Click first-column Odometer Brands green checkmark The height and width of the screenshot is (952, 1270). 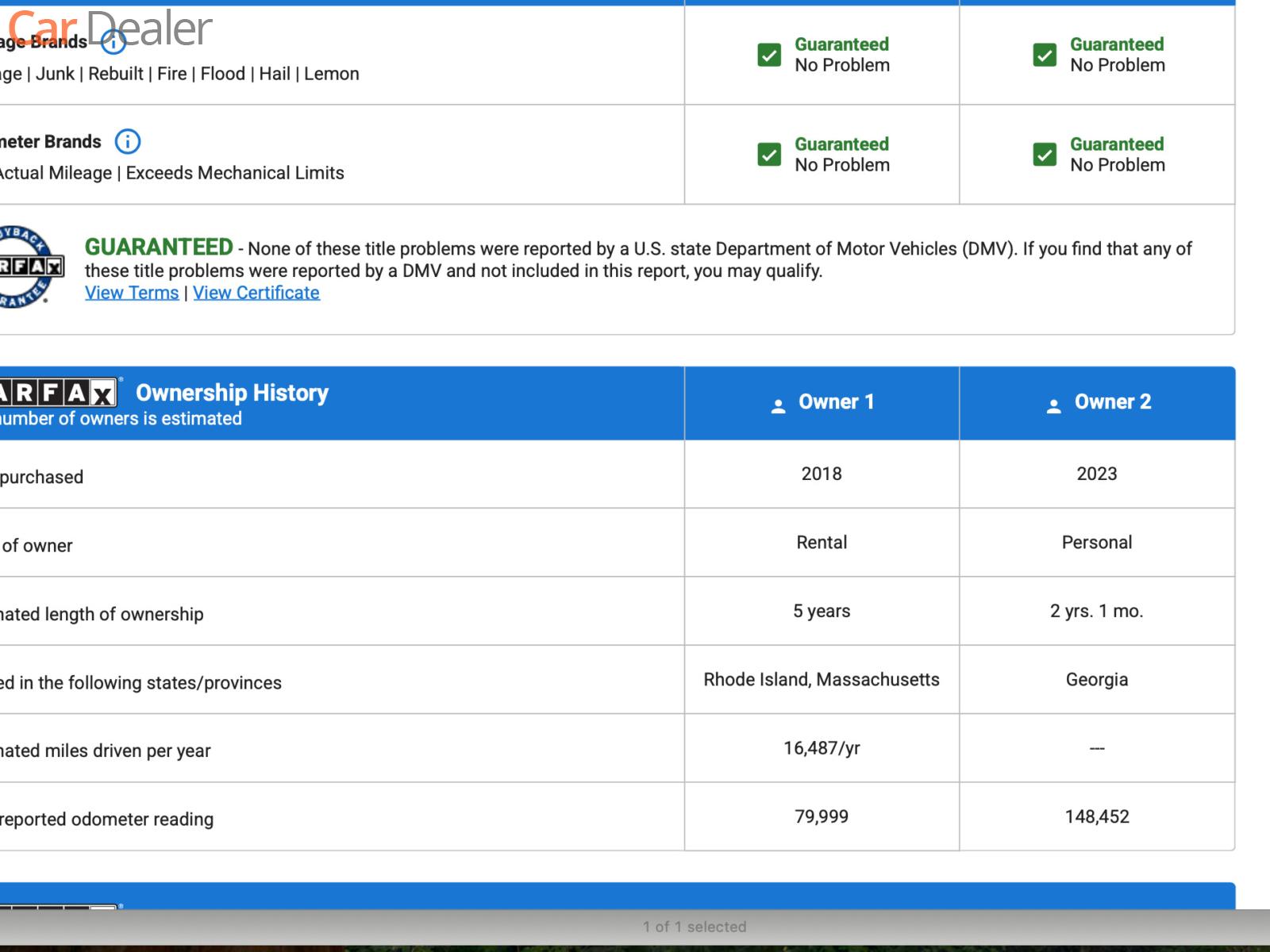[769, 154]
